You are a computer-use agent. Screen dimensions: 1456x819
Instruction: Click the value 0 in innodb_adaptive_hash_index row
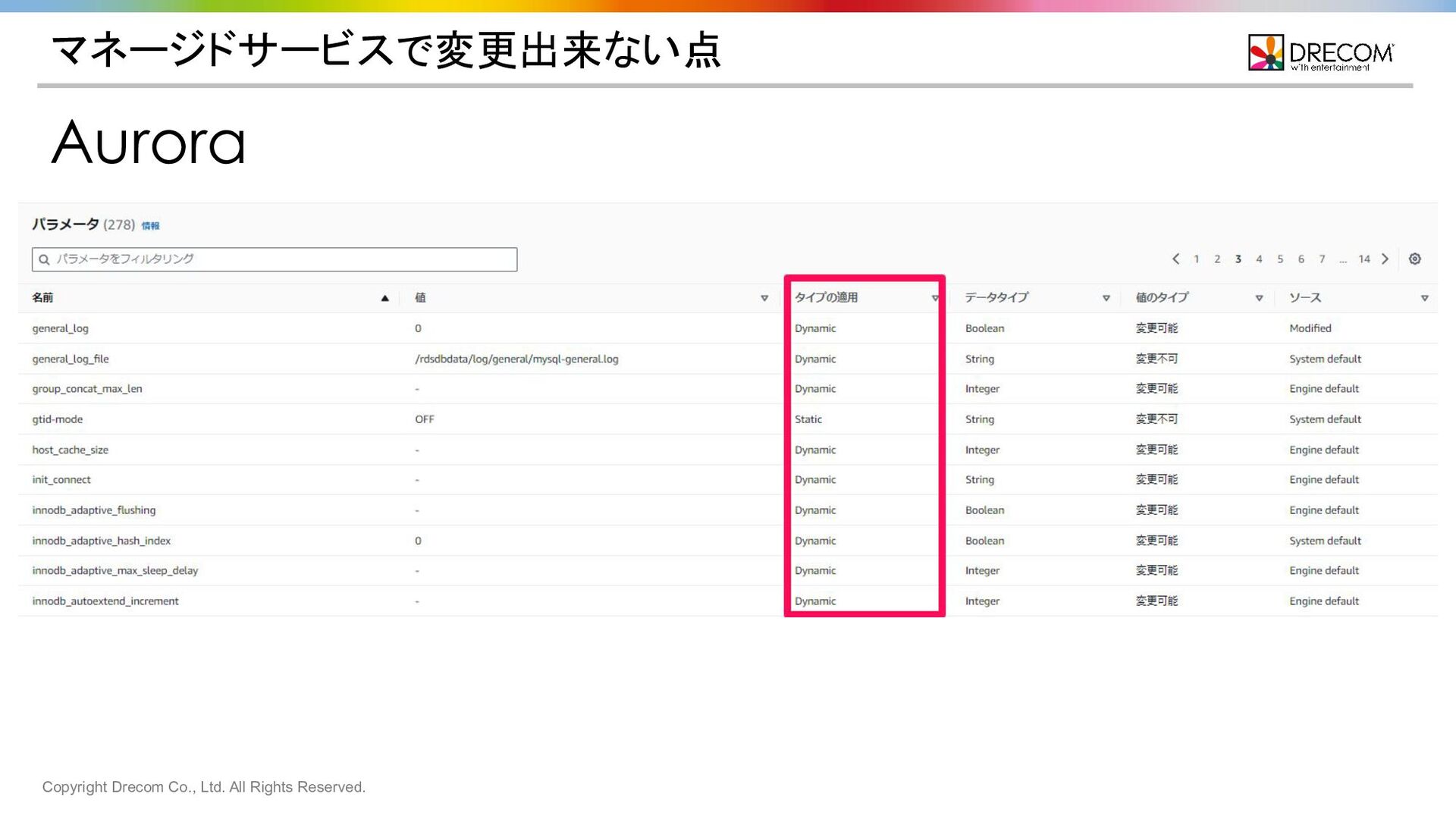coord(418,541)
